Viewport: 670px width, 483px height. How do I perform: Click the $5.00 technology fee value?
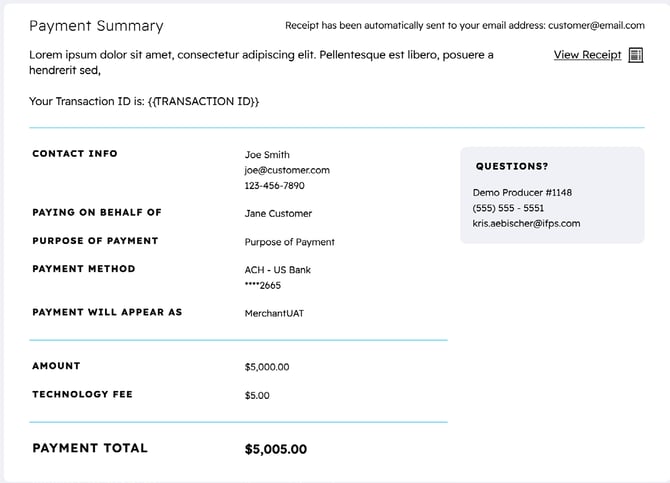(x=257, y=395)
